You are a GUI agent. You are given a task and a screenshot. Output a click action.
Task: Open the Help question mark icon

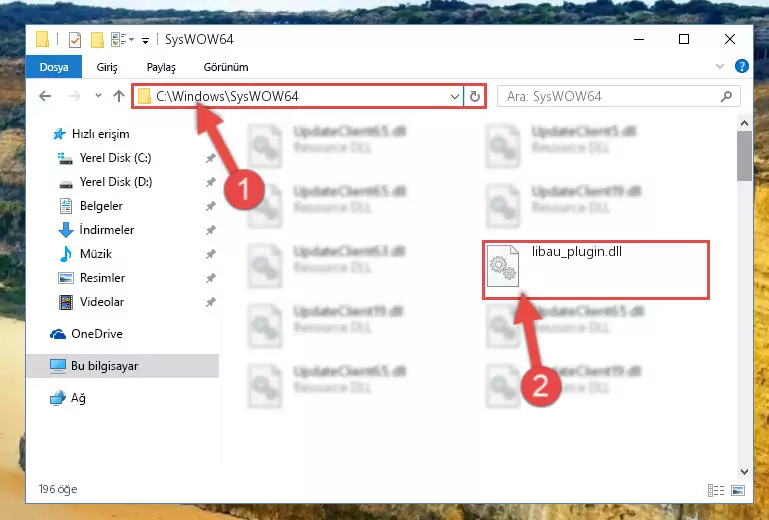click(x=742, y=66)
